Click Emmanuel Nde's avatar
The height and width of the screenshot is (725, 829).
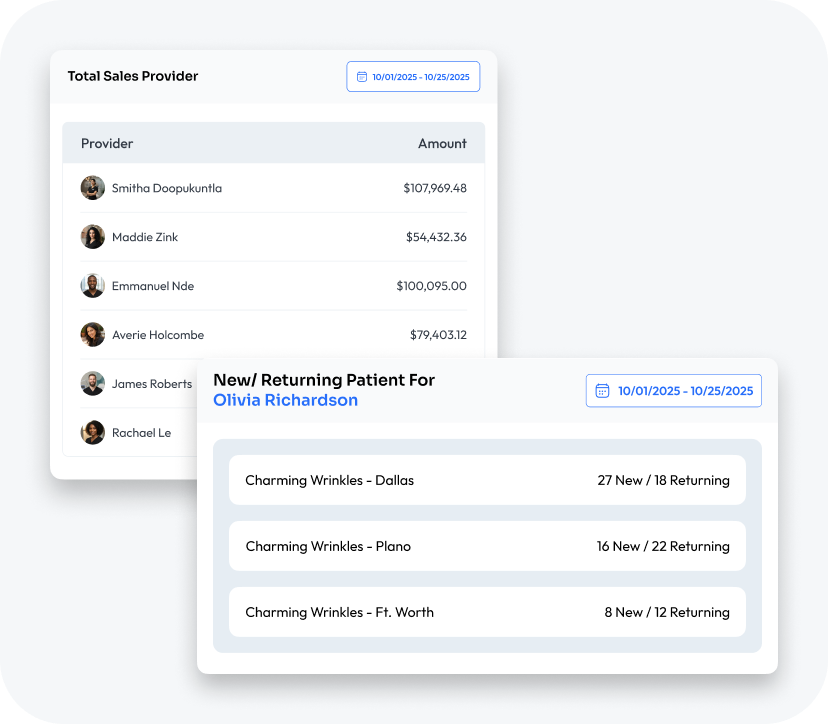[93, 286]
